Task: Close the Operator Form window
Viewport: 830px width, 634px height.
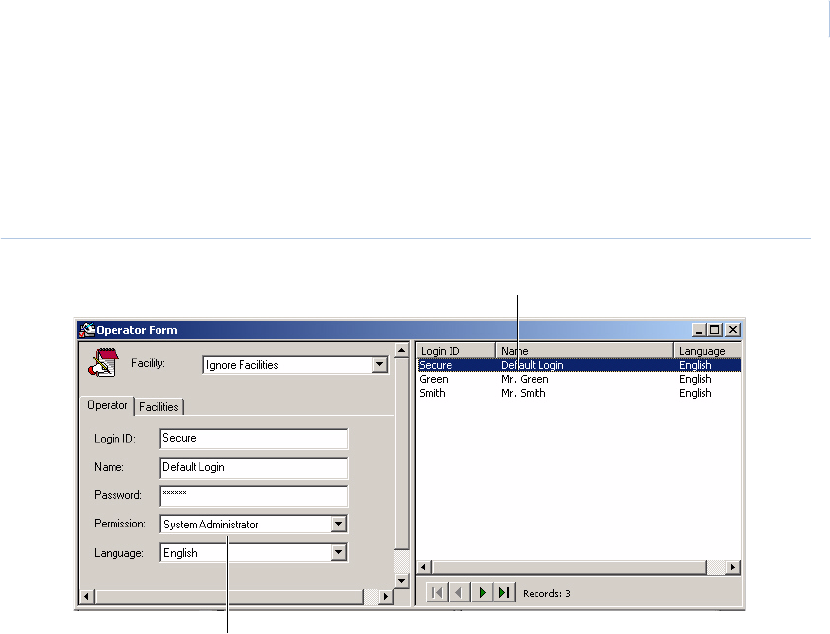Action: (733, 330)
